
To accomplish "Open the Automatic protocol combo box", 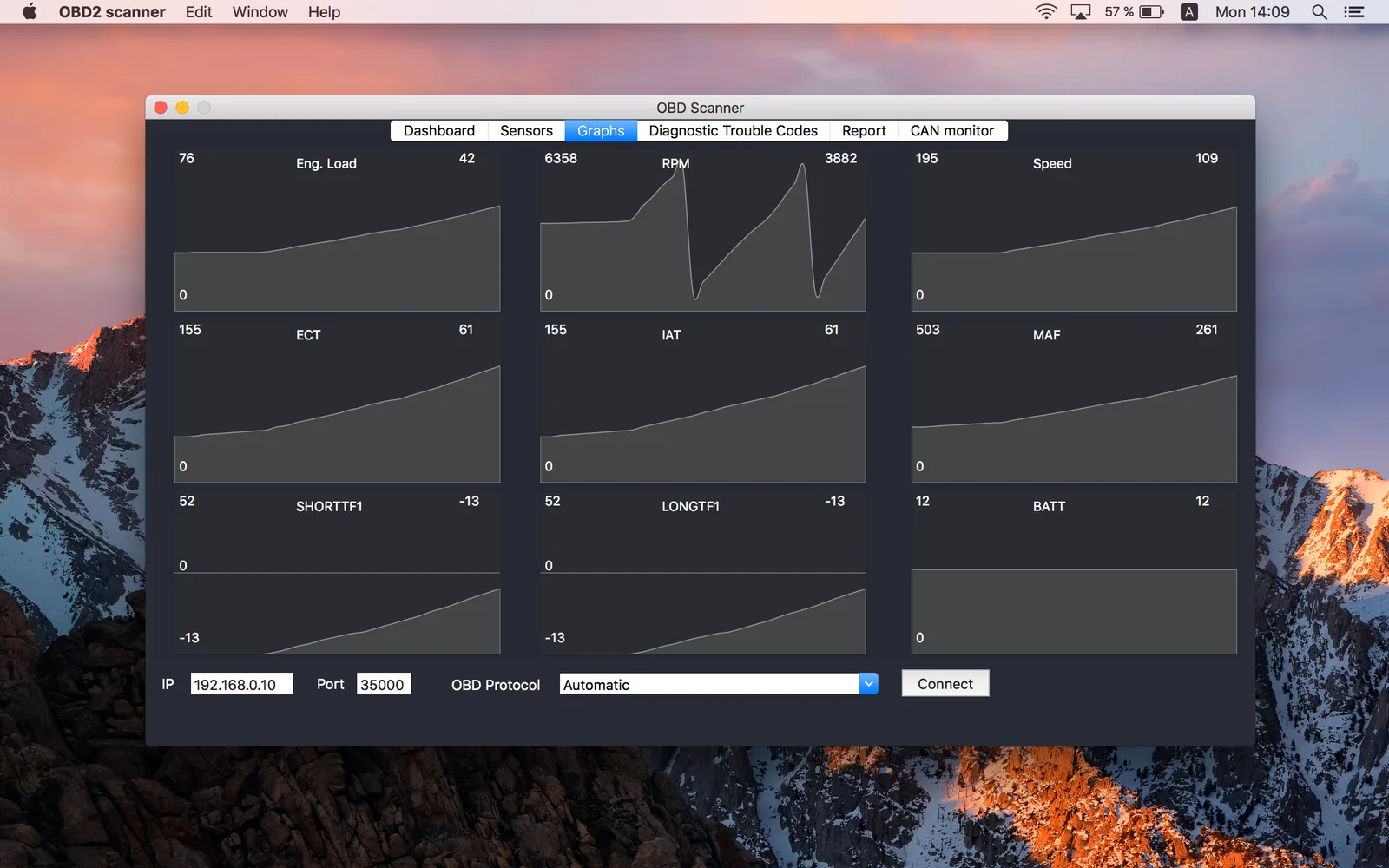I will pyautogui.click(x=719, y=684).
